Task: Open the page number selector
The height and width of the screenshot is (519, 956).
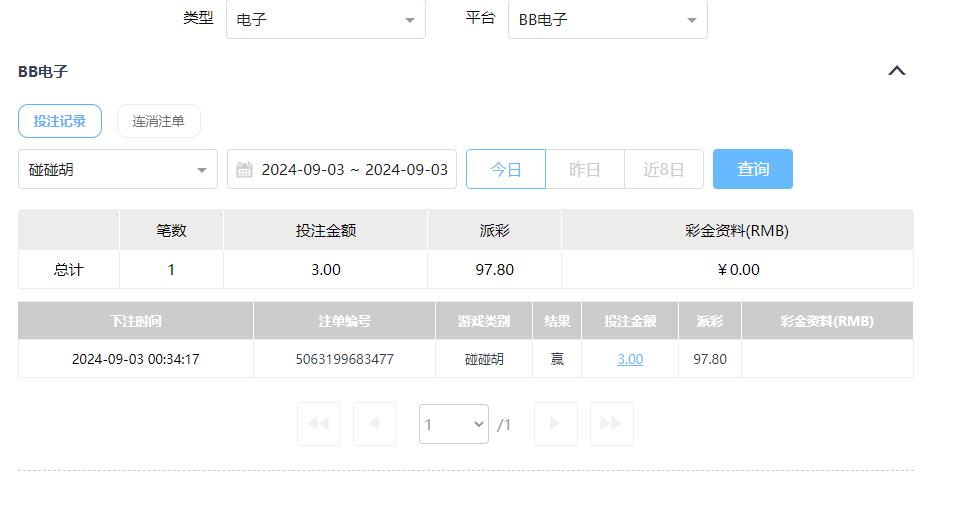Action: tap(453, 424)
